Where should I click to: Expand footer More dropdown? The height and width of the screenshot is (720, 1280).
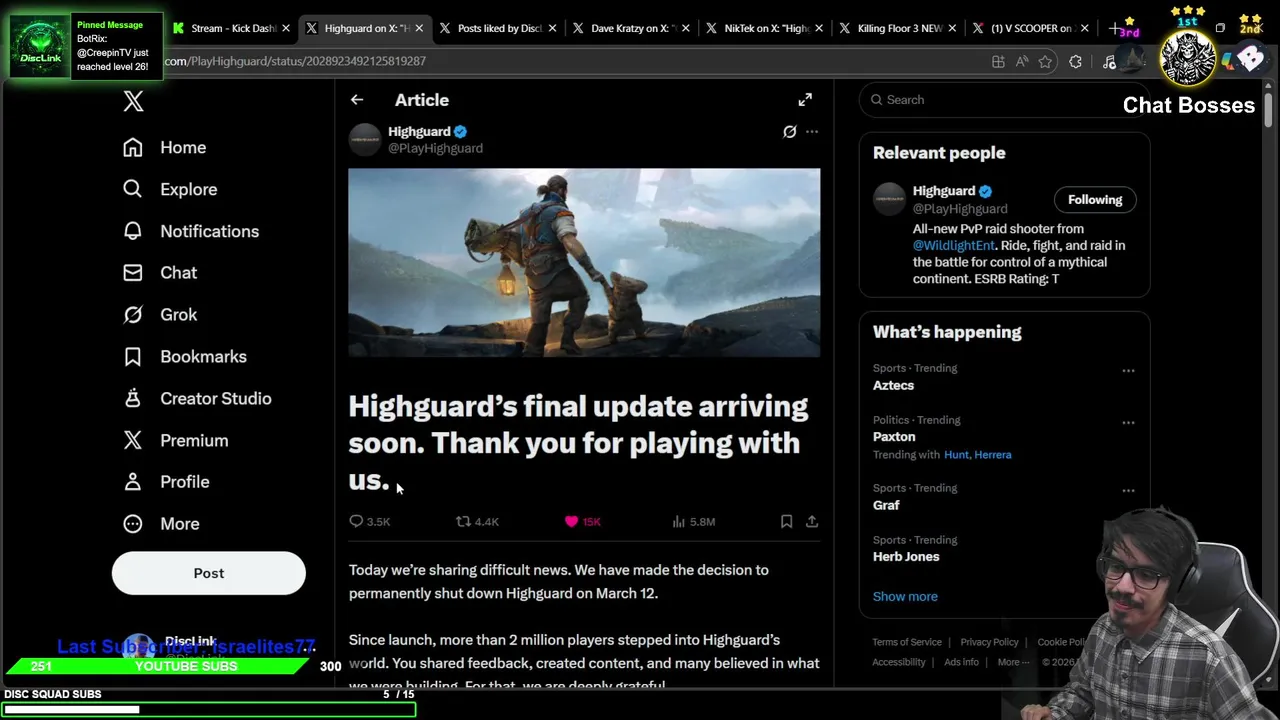click(x=1013, y=662)
